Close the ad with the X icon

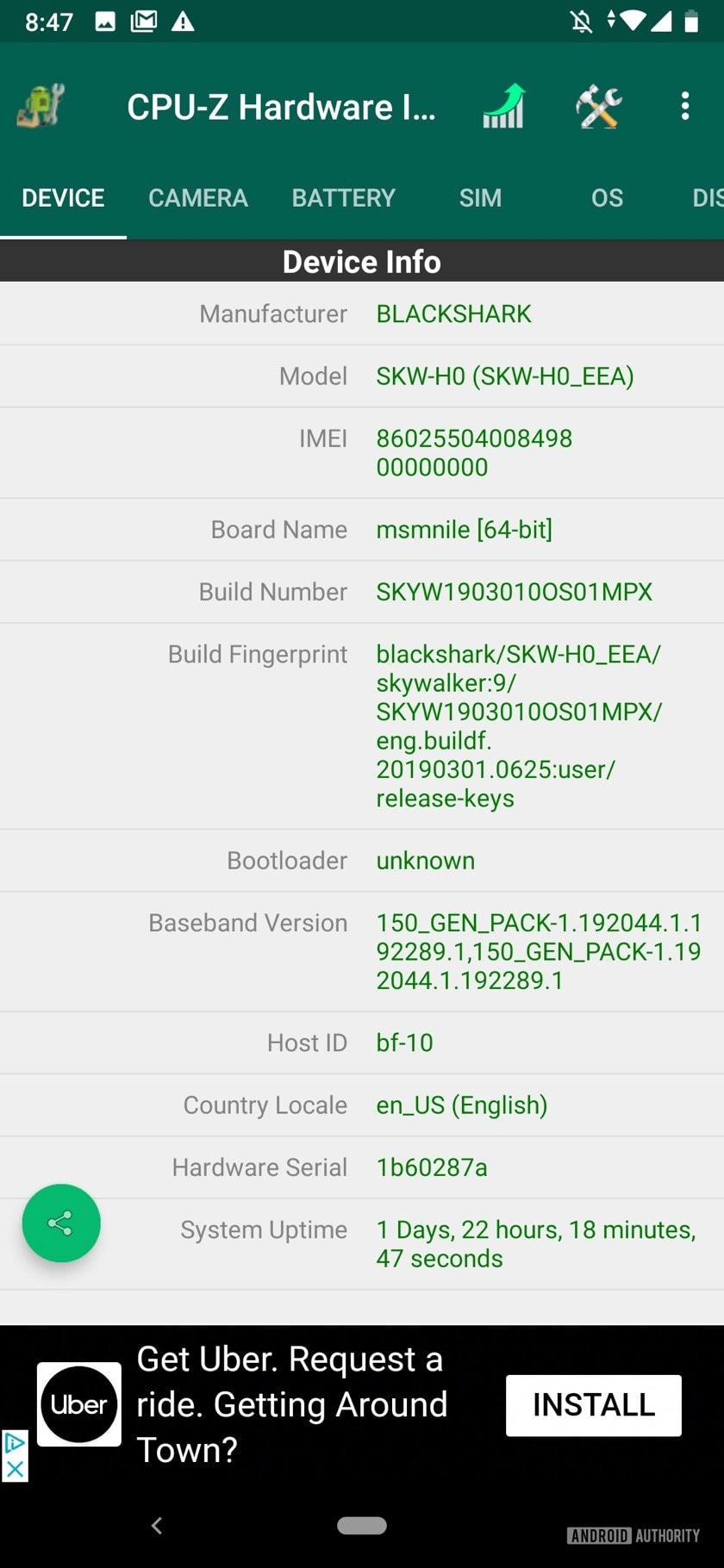(x=15, y=1468)
